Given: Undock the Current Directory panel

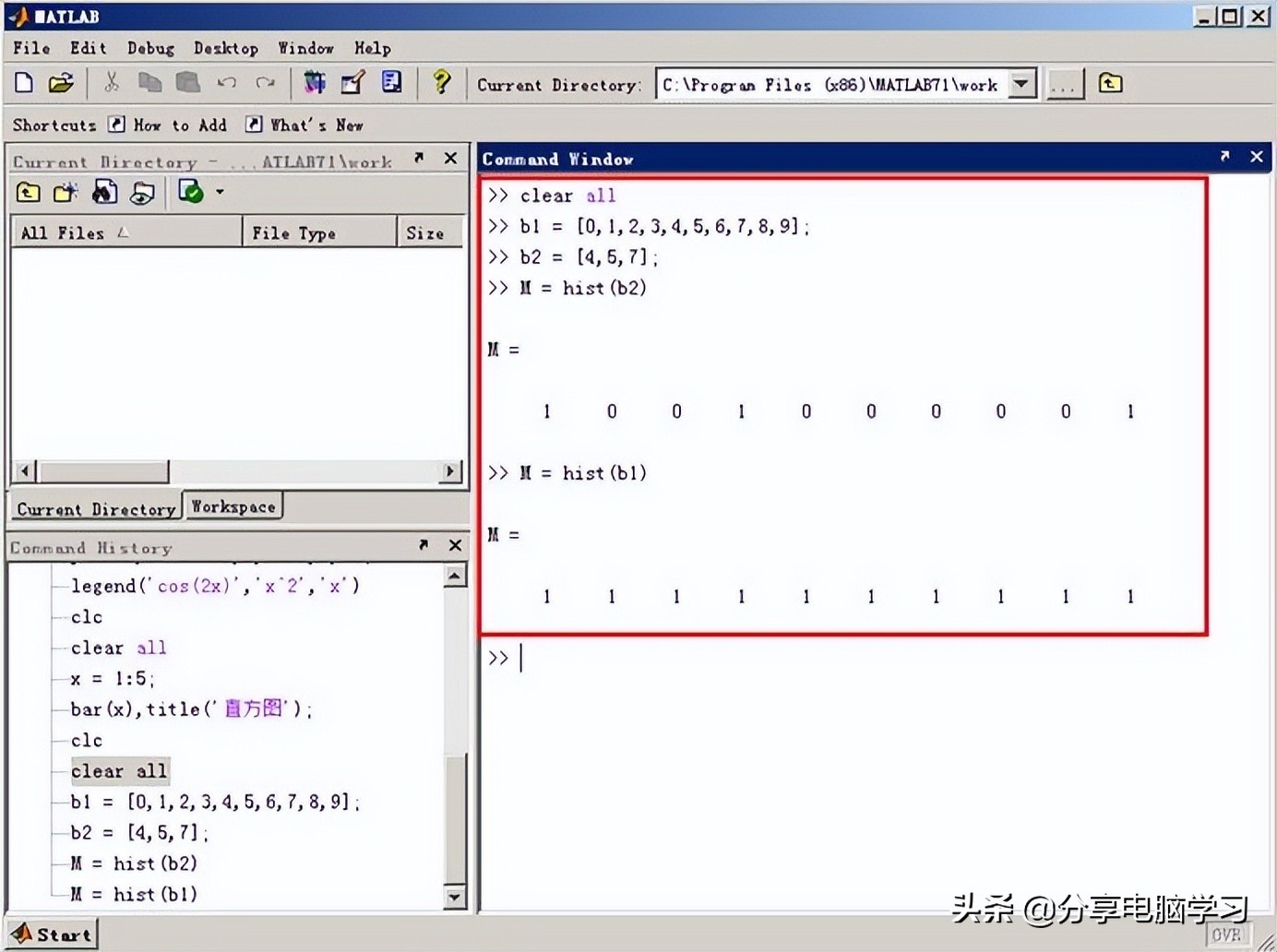Looking at the screenshot, I should (419, 158).
